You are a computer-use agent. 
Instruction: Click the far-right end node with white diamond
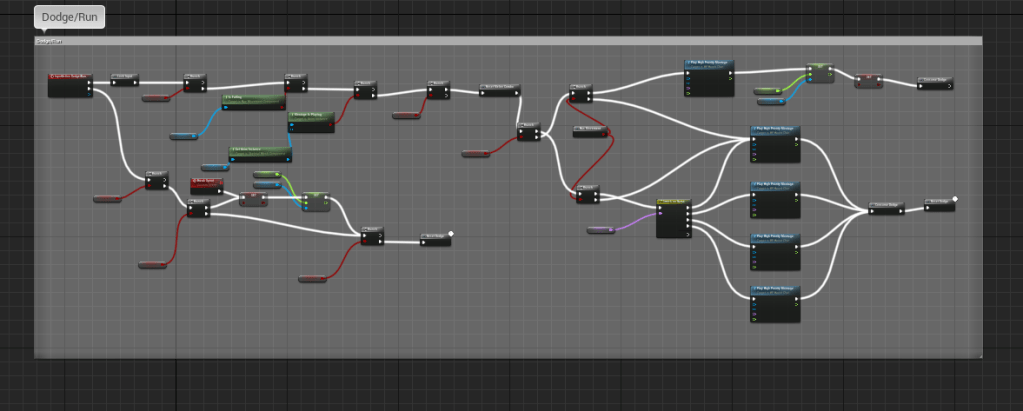(x=939, y=204)
